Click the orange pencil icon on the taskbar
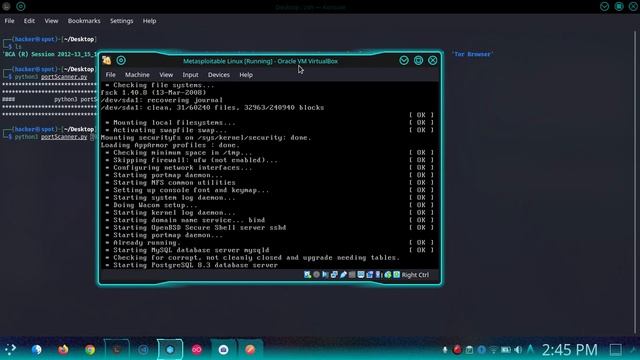This screenshot has width=640, height=360. (250, 349)
